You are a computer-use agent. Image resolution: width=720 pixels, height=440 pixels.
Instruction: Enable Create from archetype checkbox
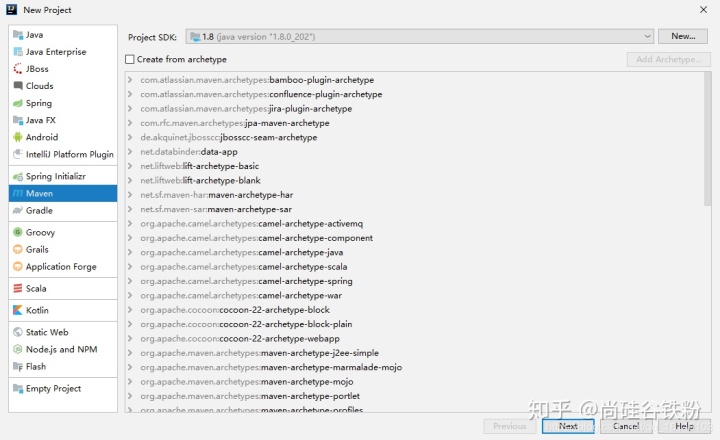(130, 59)
